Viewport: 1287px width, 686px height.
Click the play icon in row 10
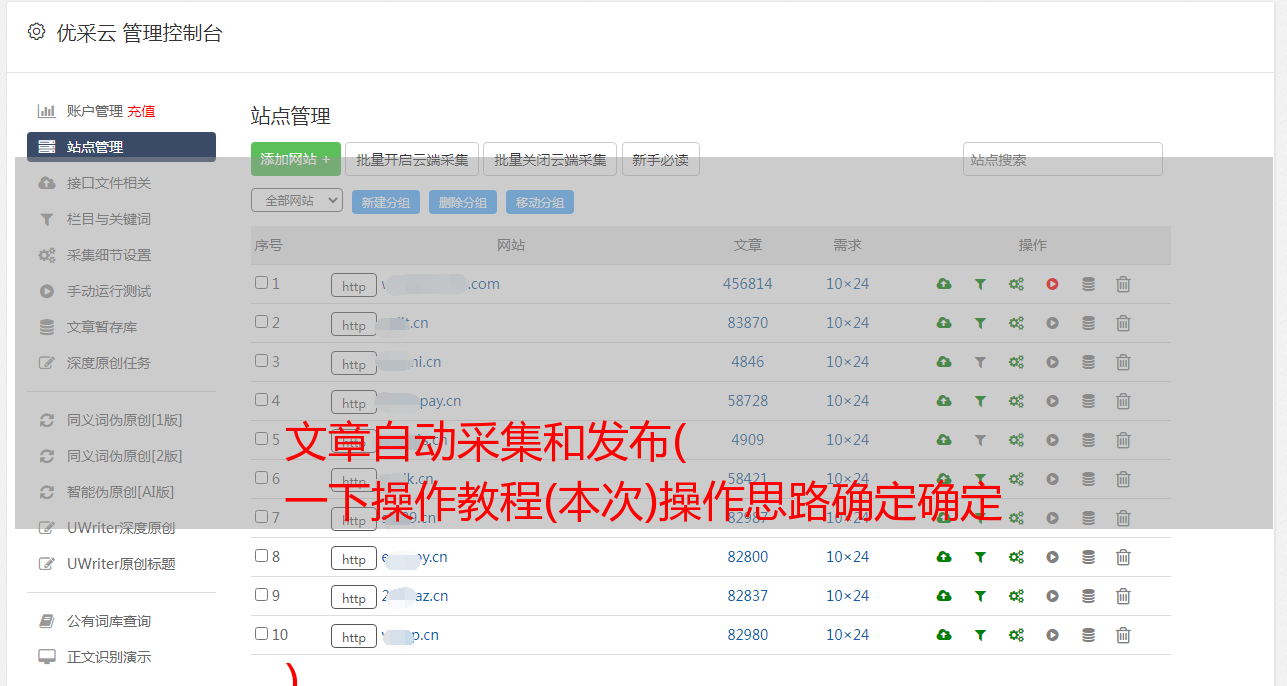(1052, 635)
